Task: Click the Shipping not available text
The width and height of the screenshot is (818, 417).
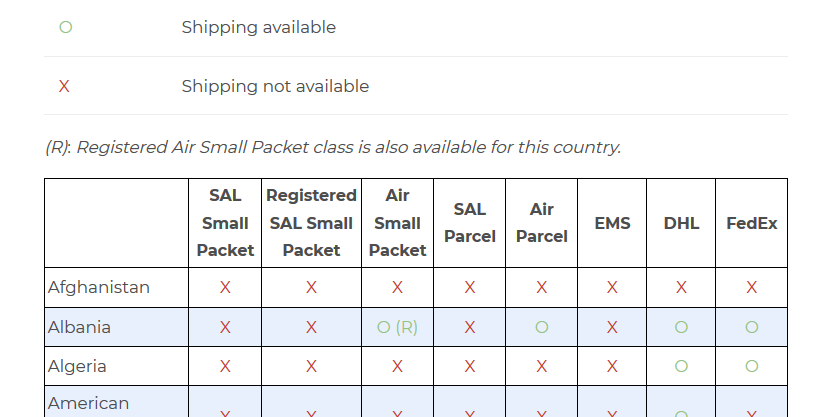Action: (x=275, y=87)
